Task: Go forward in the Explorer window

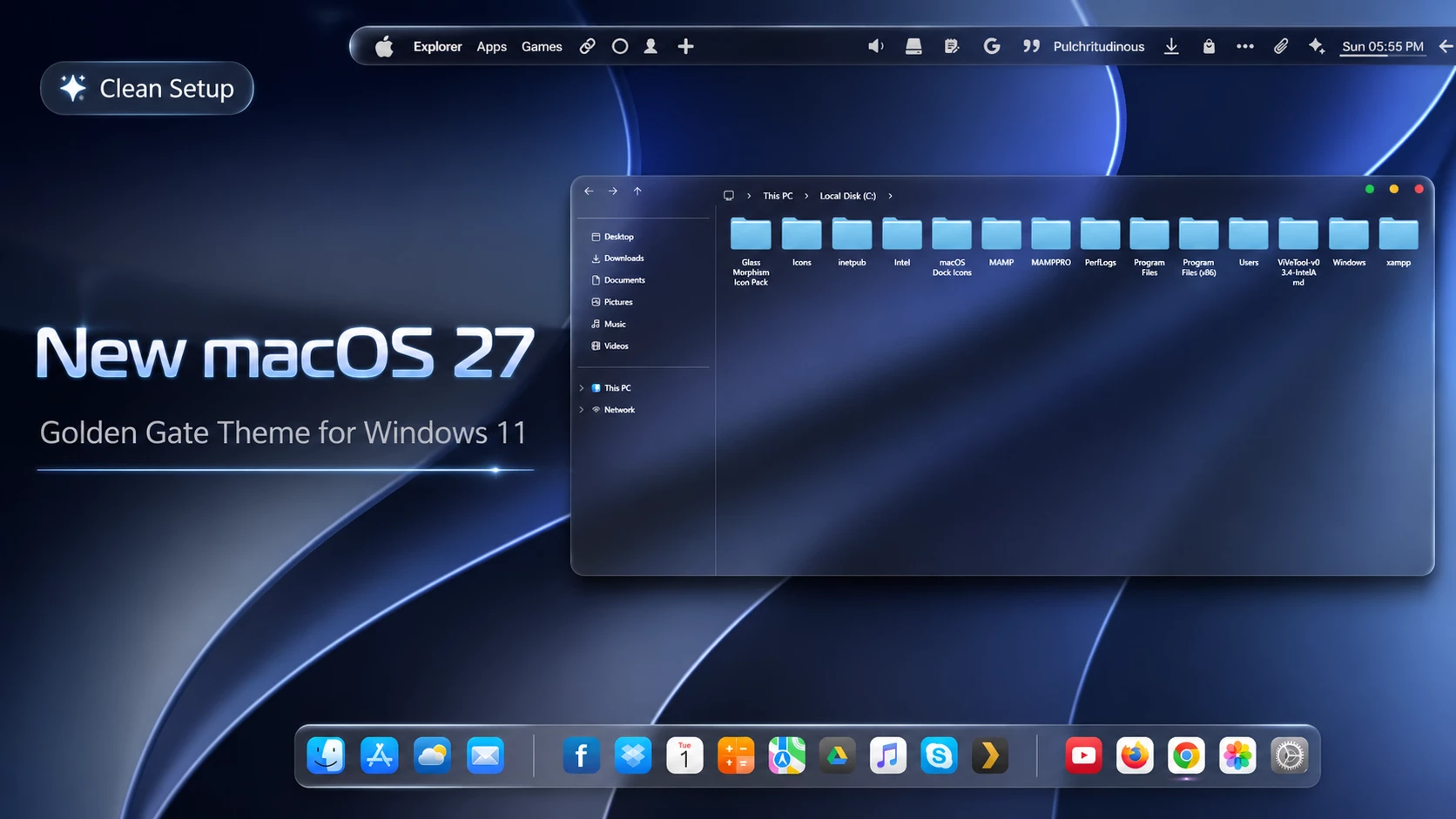Action: [613, 191]
